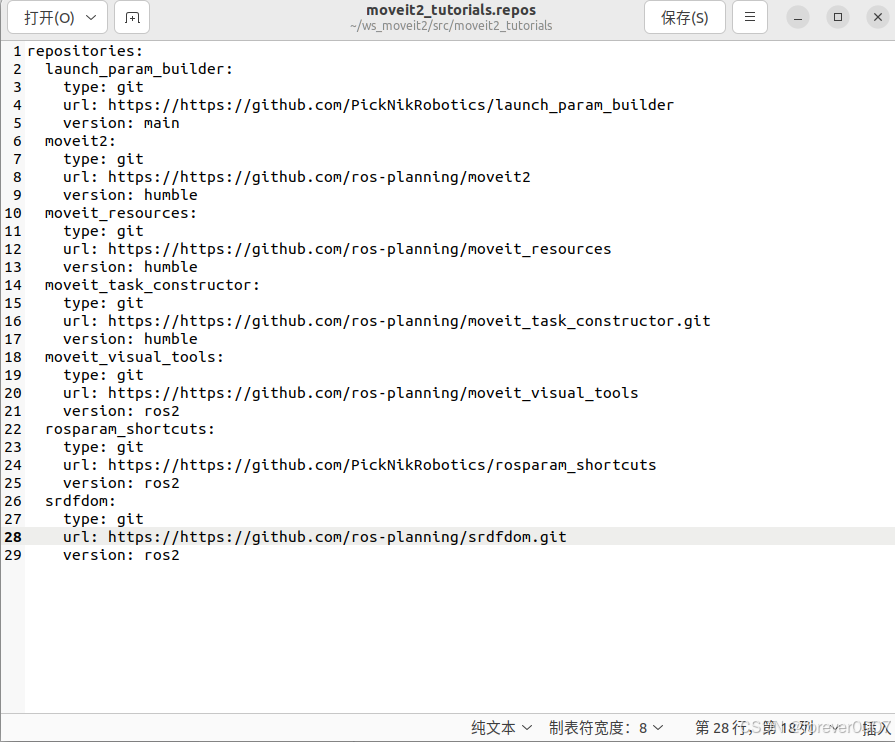
Task: Click the moveit_visual_tools url line
Action: coord(350,393)
